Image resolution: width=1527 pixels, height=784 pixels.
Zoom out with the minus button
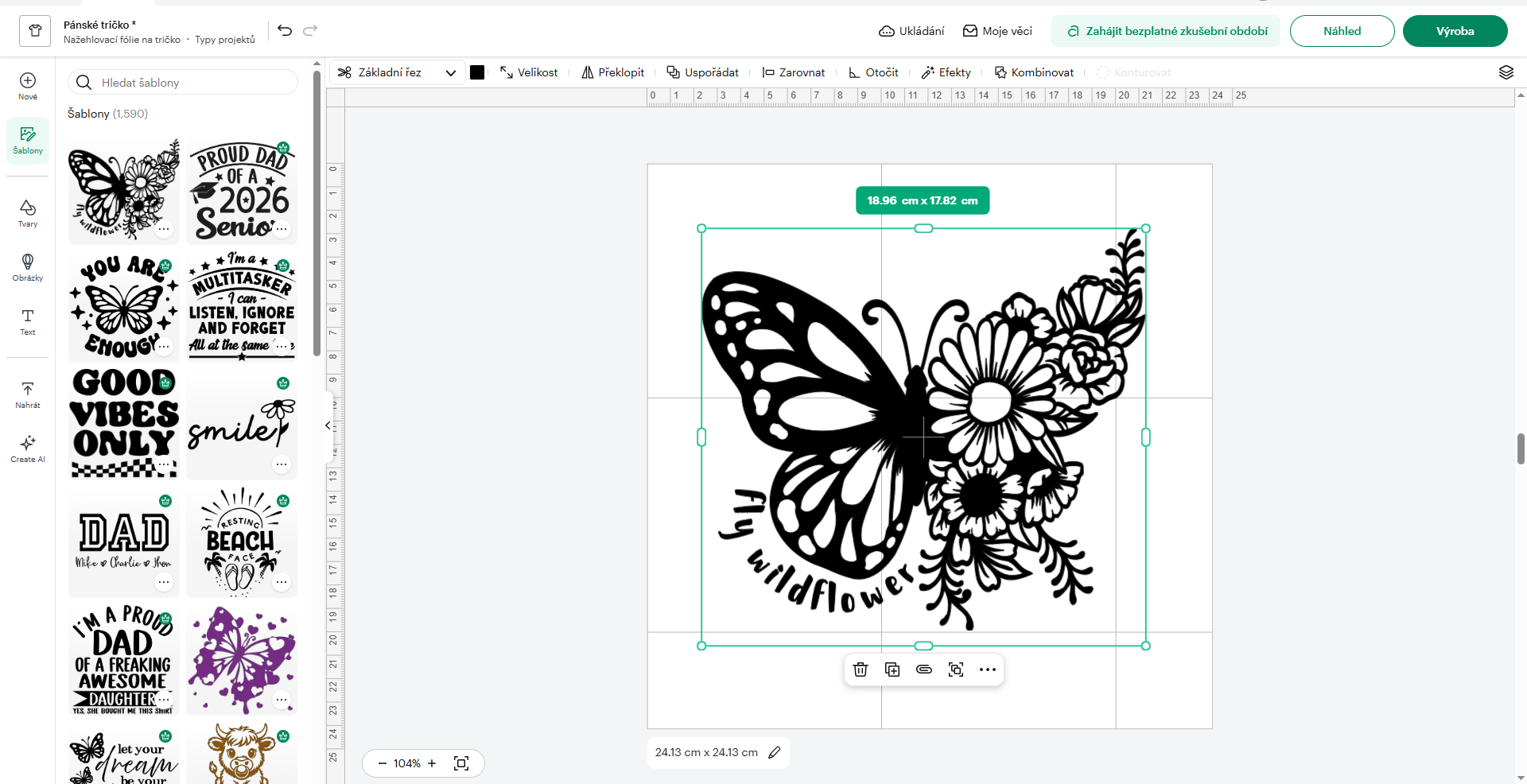tap(382, 763)
